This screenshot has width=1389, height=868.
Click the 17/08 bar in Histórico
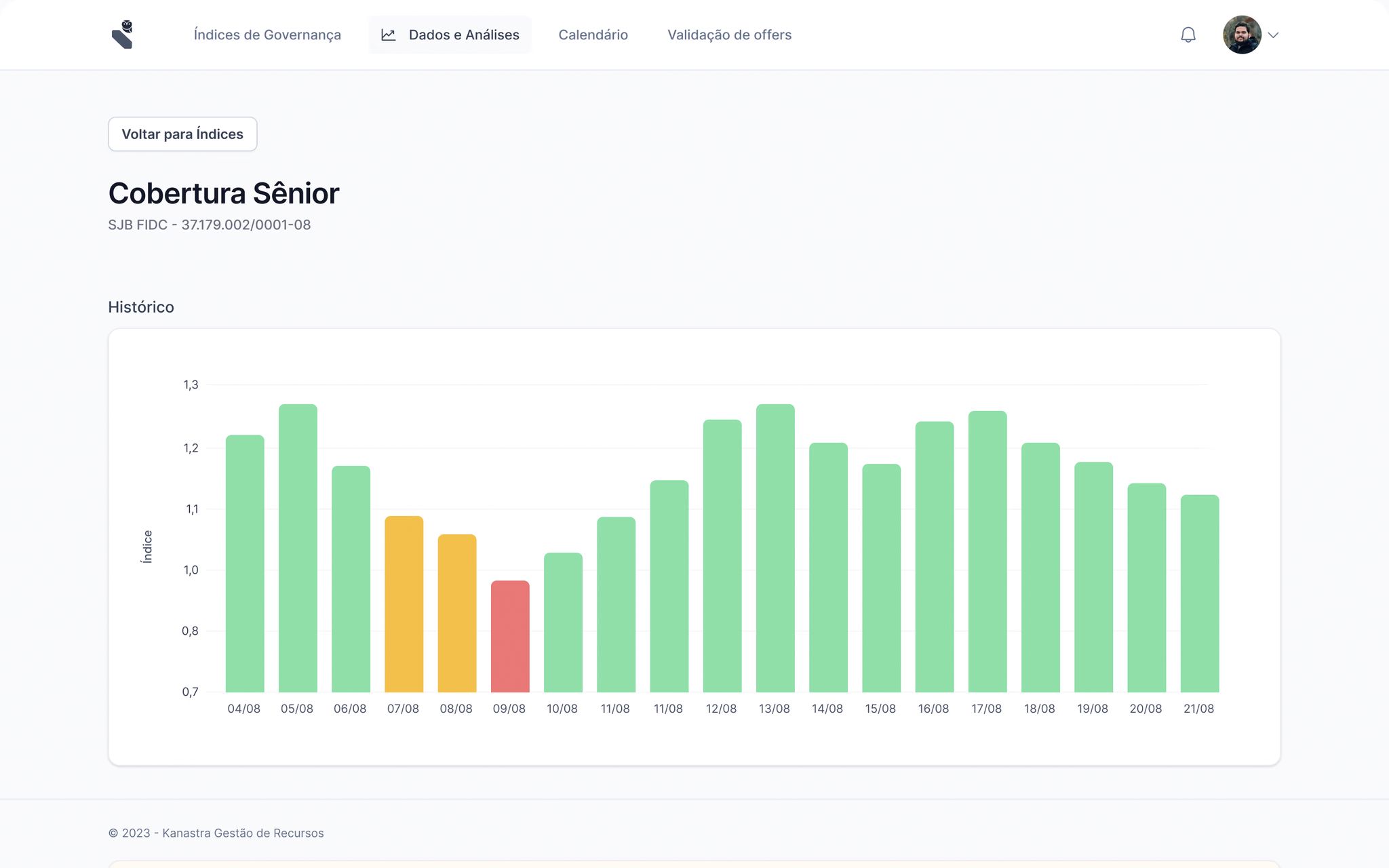pyautogui.click(x=987, y=551)
